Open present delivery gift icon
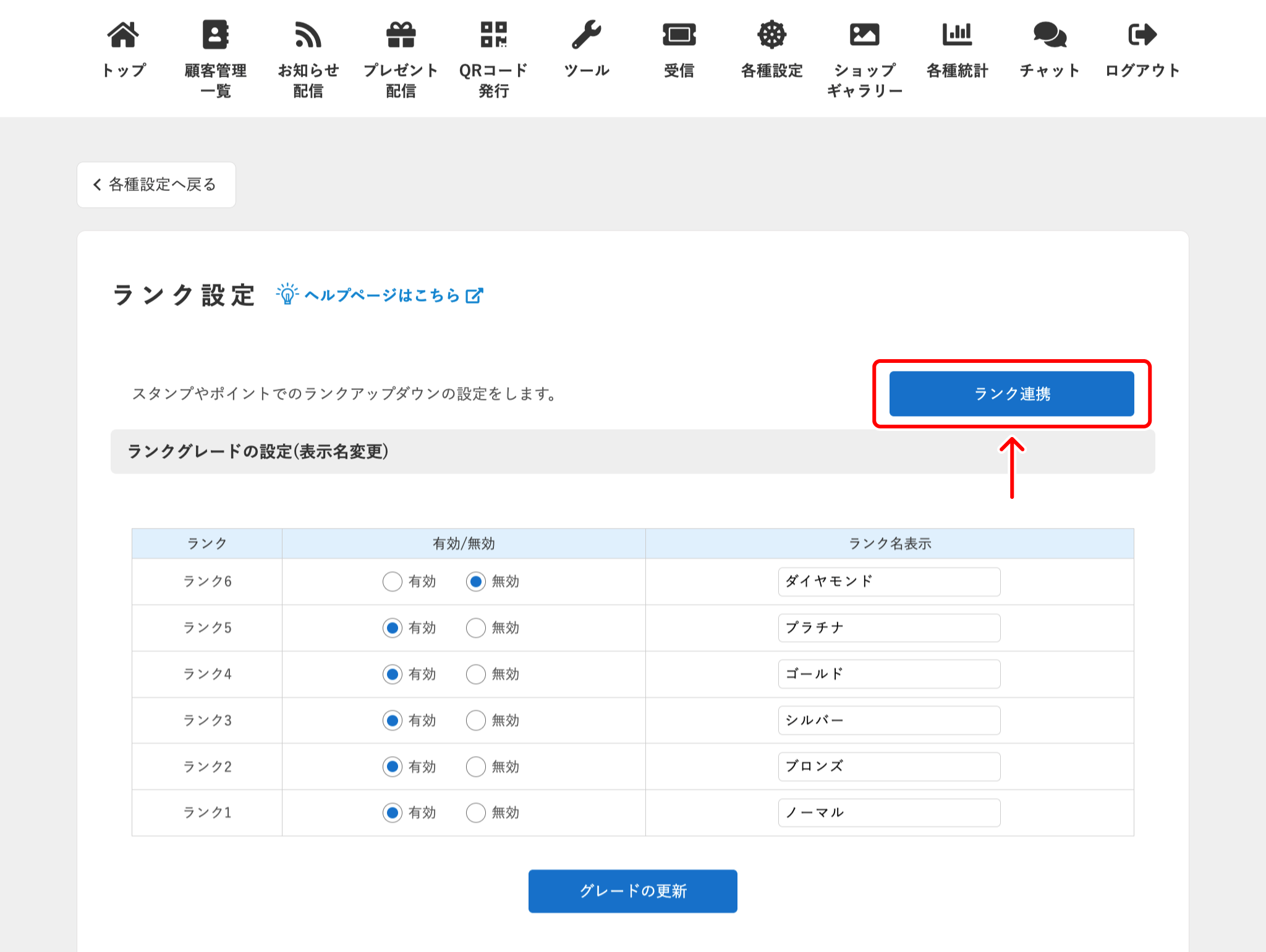 click(401, 35)
